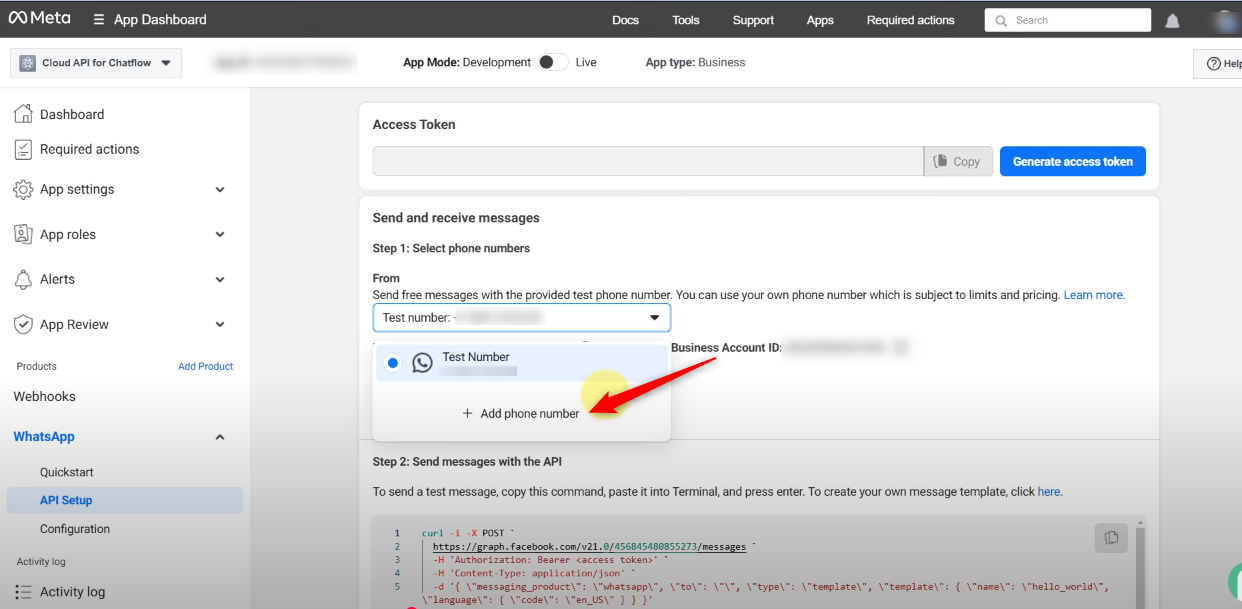Click Add phone number
Viewport: 1242px width, 609px height.
(x=521, y=413)
